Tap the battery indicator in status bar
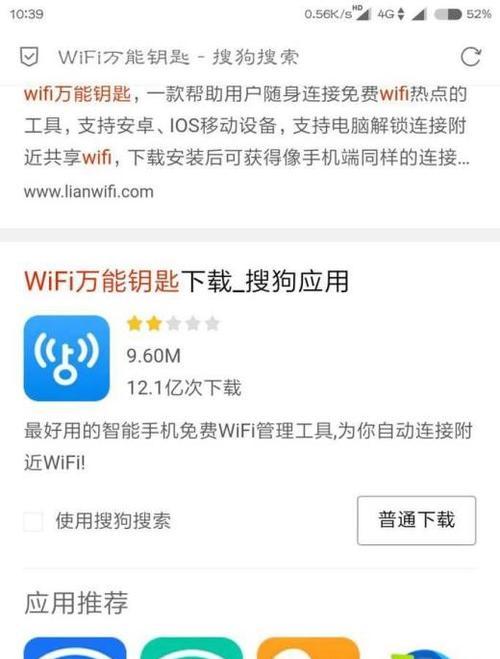 tap(448, 15)
